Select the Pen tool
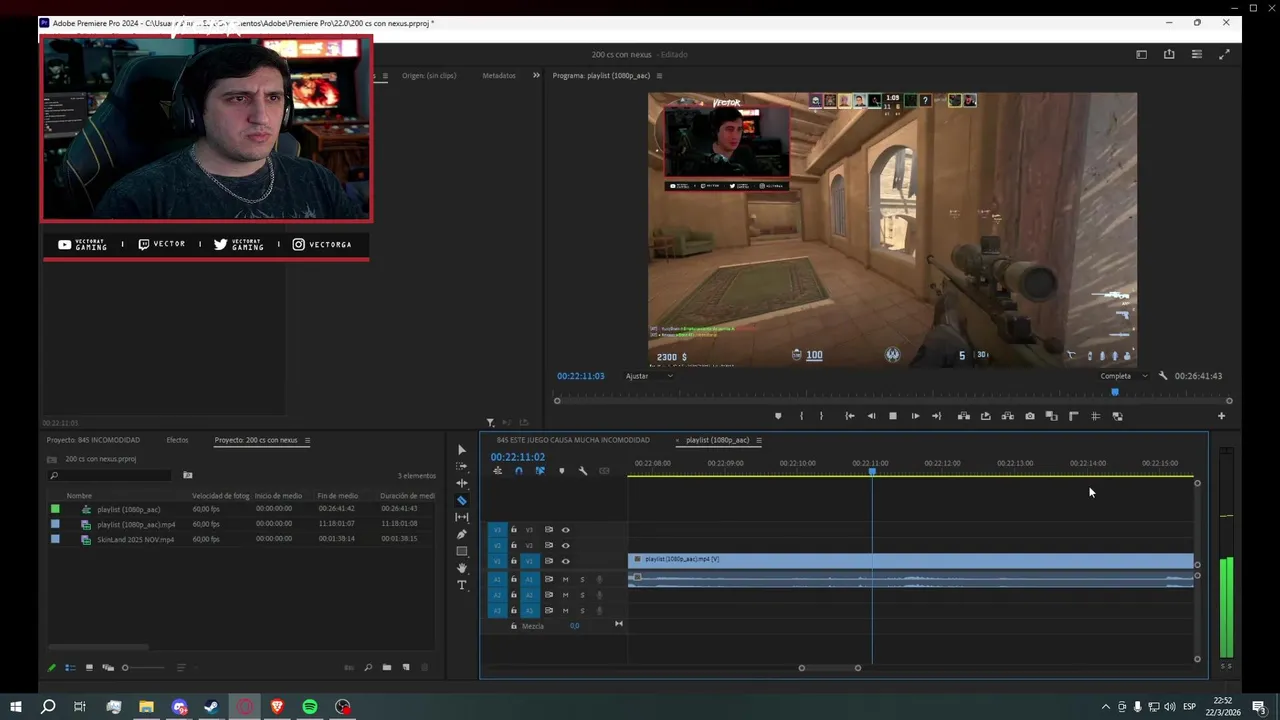 pos(461,534)
